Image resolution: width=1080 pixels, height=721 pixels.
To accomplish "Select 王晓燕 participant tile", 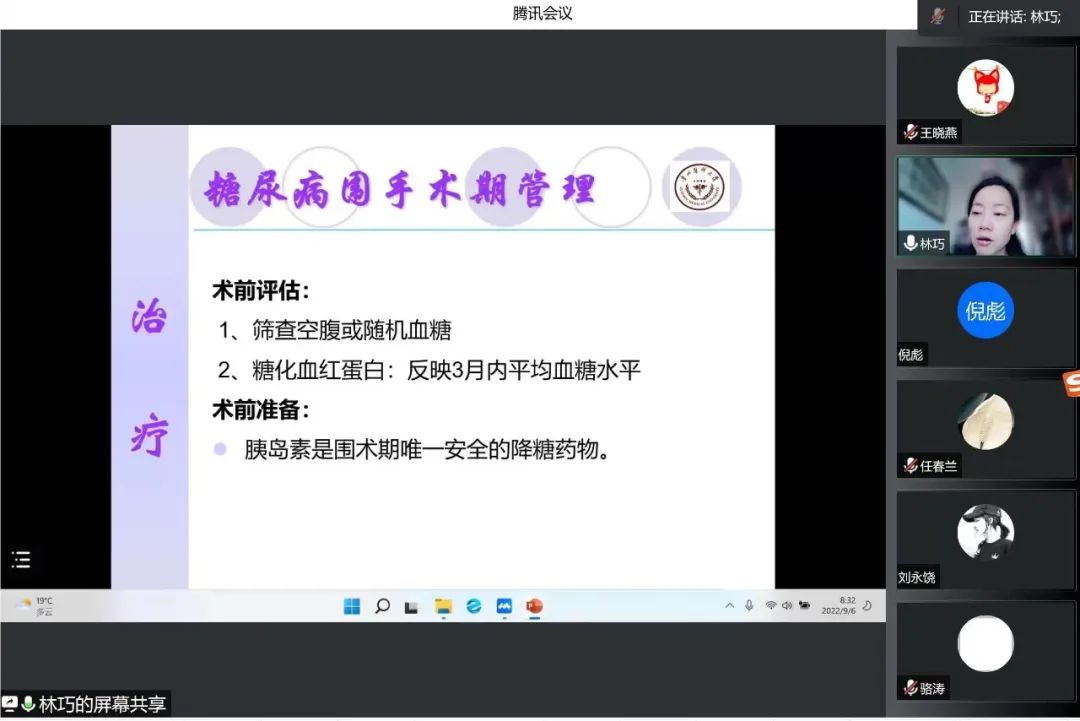I will pos(985,95).
